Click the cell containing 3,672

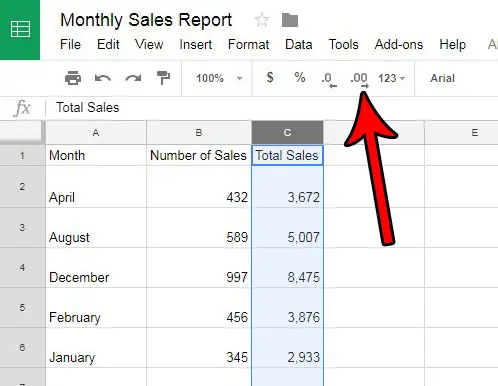[x=287, y=187]
